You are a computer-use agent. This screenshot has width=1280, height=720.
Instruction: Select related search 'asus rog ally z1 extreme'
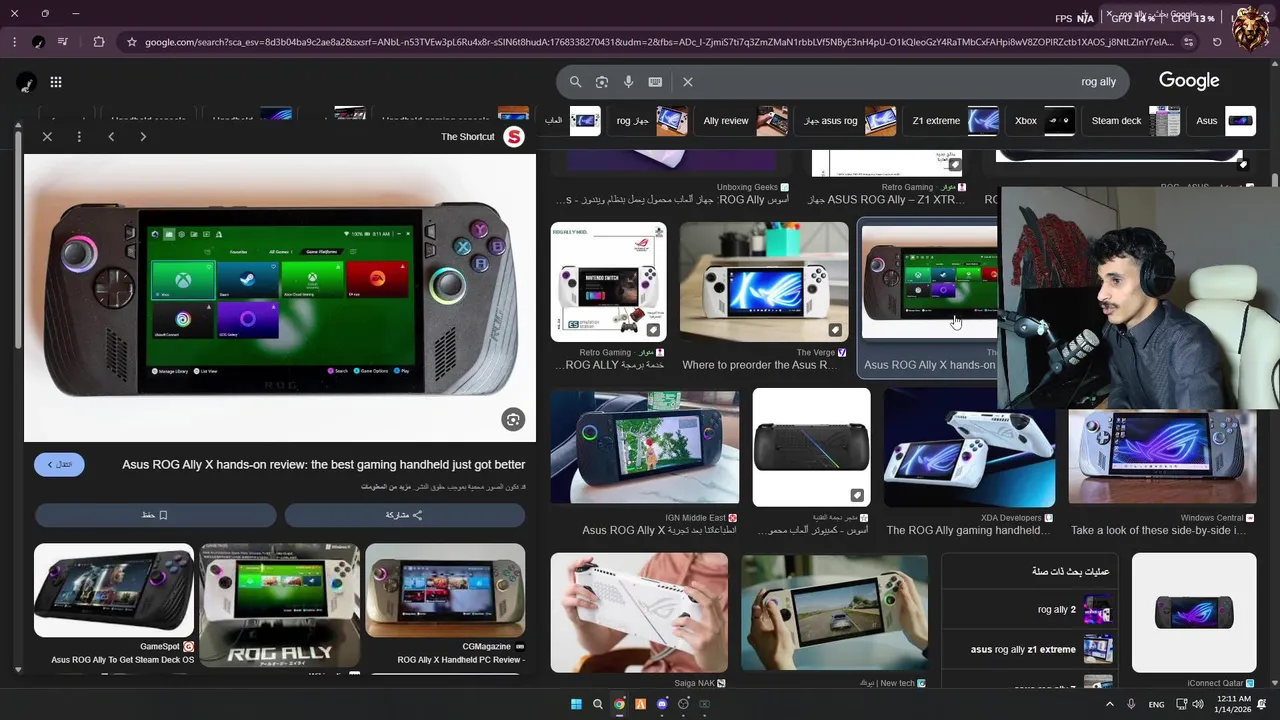(1029, 649)
